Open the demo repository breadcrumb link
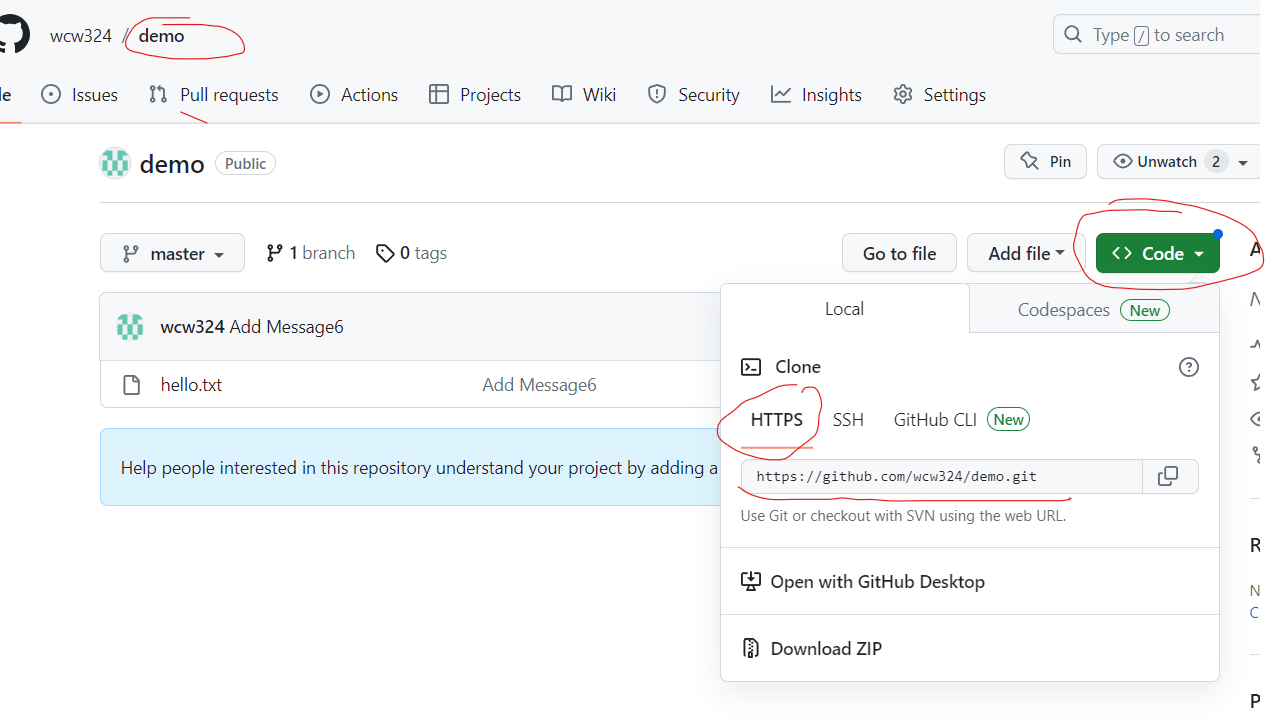 click(x=161, y=35)
